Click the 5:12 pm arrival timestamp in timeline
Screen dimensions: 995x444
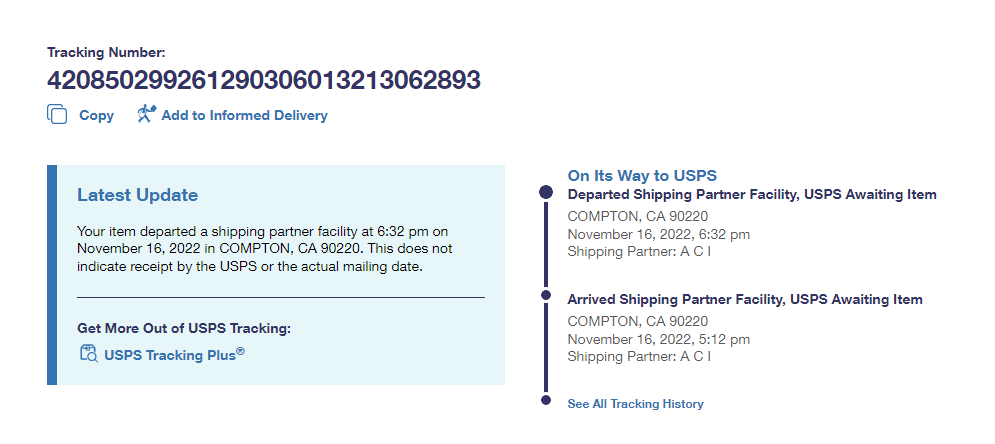(x=658, y=339)
